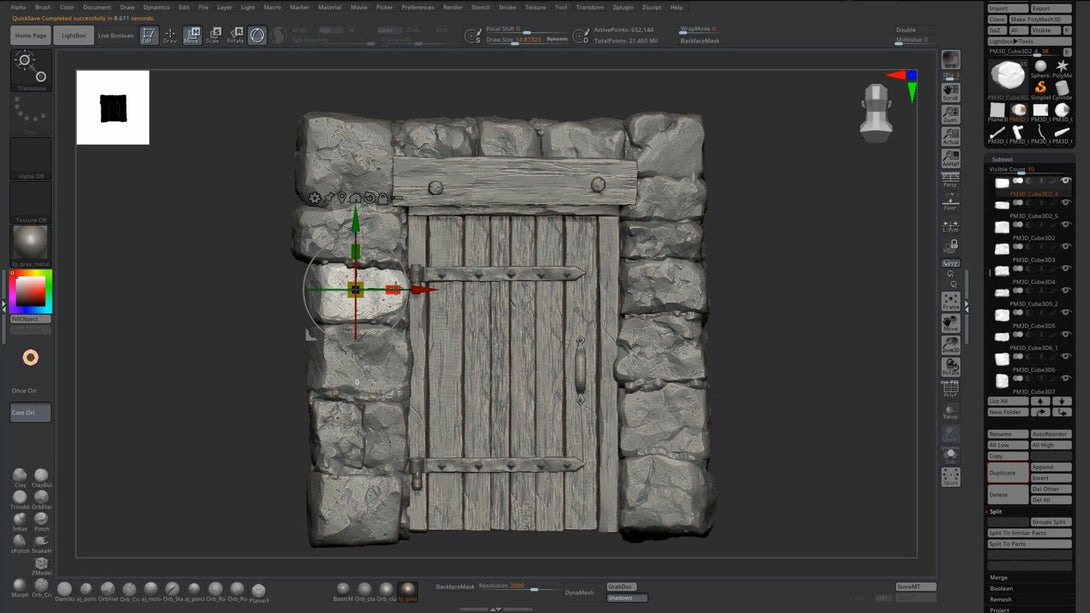
Task: Click the Duplicate subtool button
Action: pos(1007,473)
